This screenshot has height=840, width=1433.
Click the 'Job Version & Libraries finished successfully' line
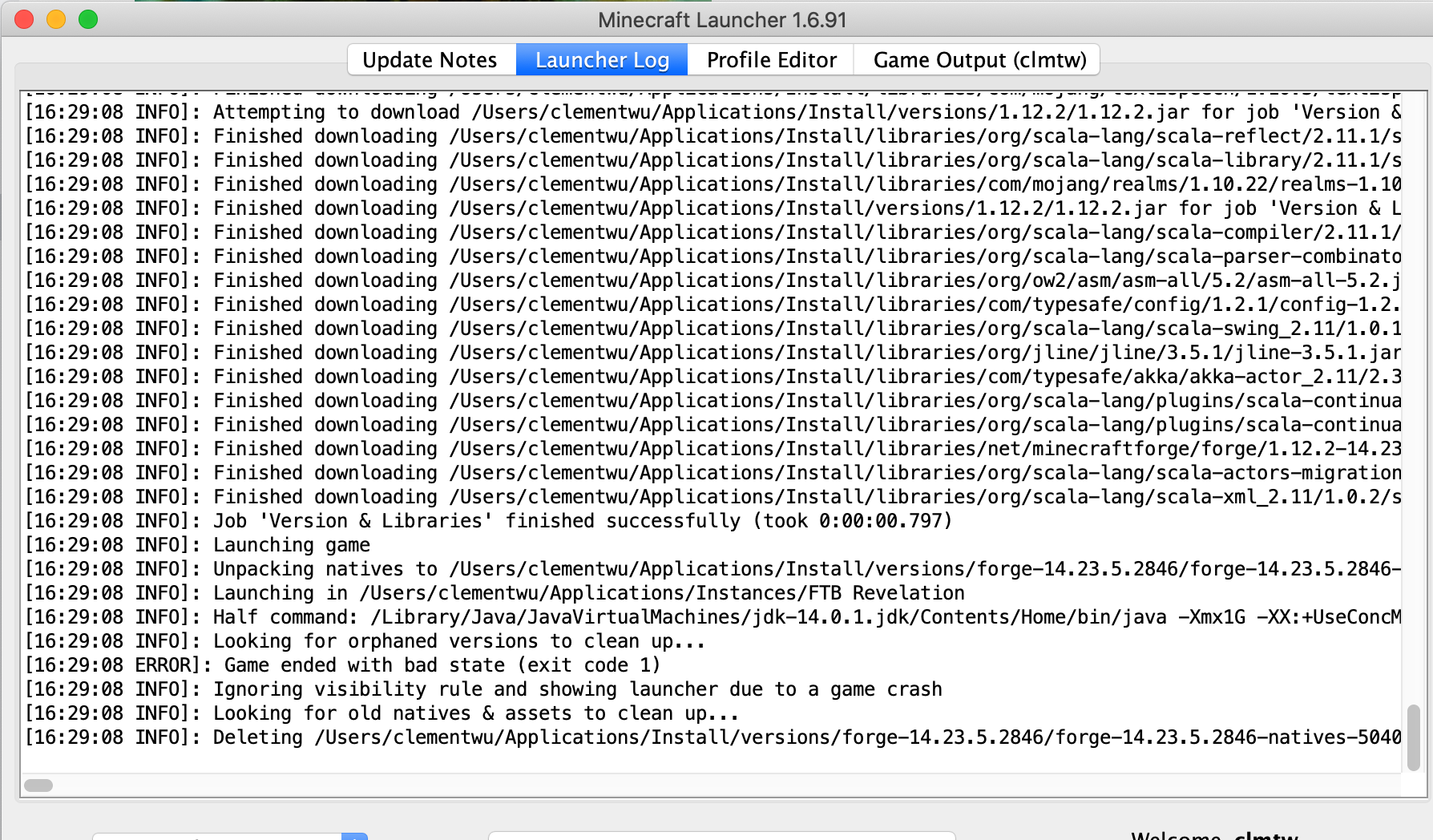[x=488, y=521]
